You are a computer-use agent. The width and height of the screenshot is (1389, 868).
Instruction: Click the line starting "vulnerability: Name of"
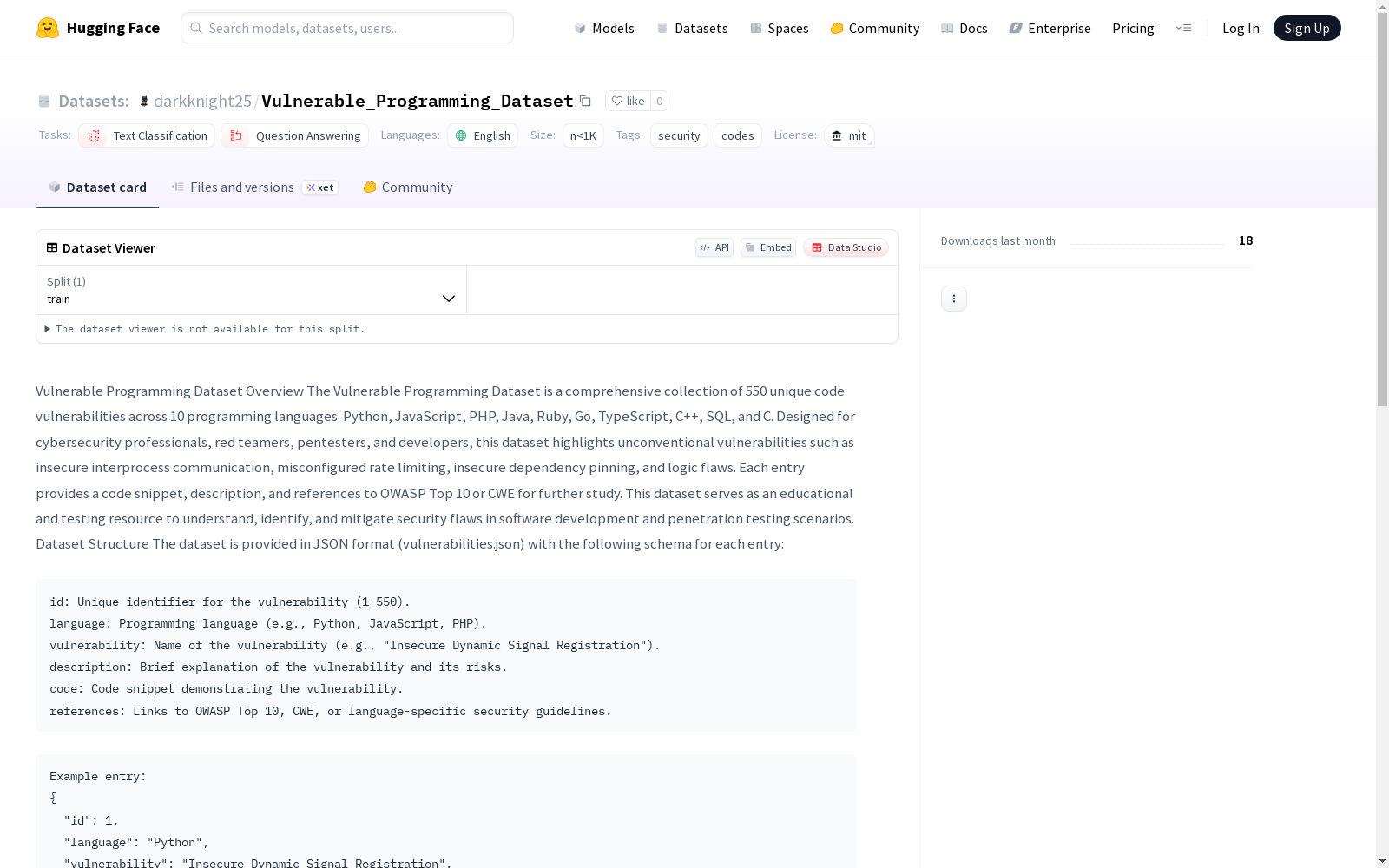tap(355, 645)
